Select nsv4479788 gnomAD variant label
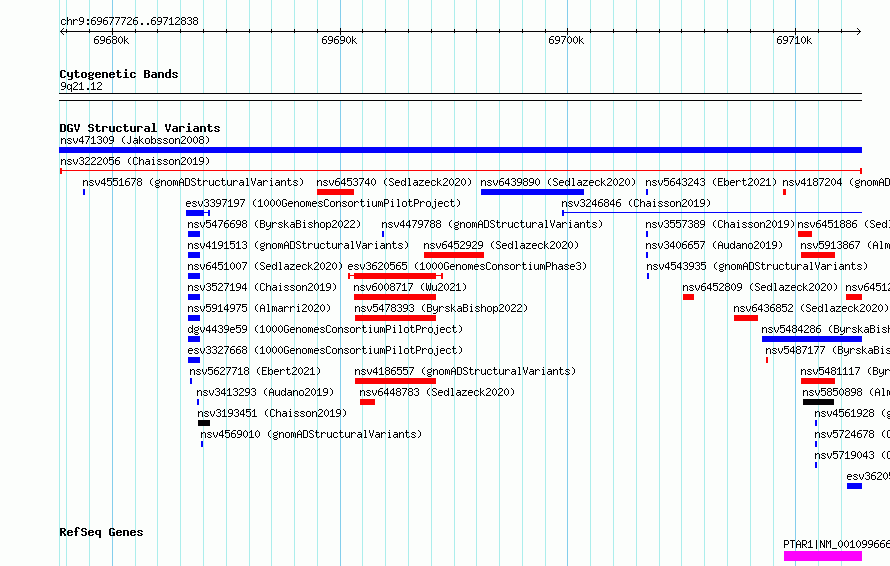The image size is (890, 566). click(492, 224)
